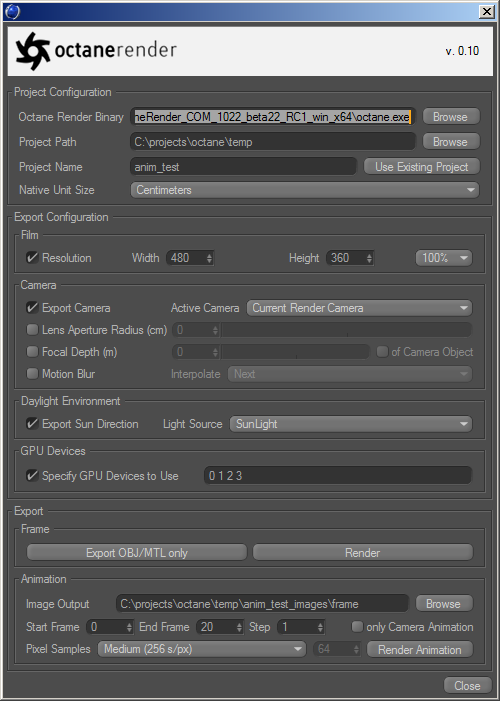This screenshot has height=701, width=500.
Task: Browse for the Project Path
Action: pyautogui.click(x=451, y=142)
